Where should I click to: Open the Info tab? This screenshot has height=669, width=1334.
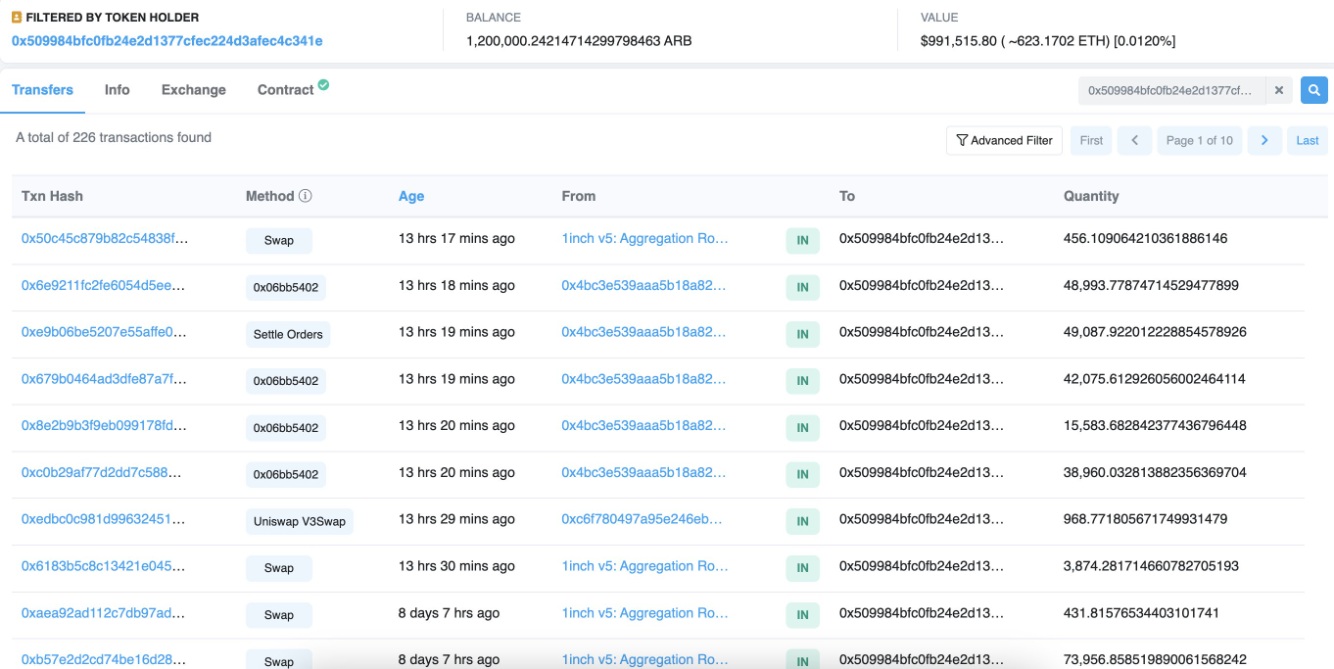pos(117,88)
